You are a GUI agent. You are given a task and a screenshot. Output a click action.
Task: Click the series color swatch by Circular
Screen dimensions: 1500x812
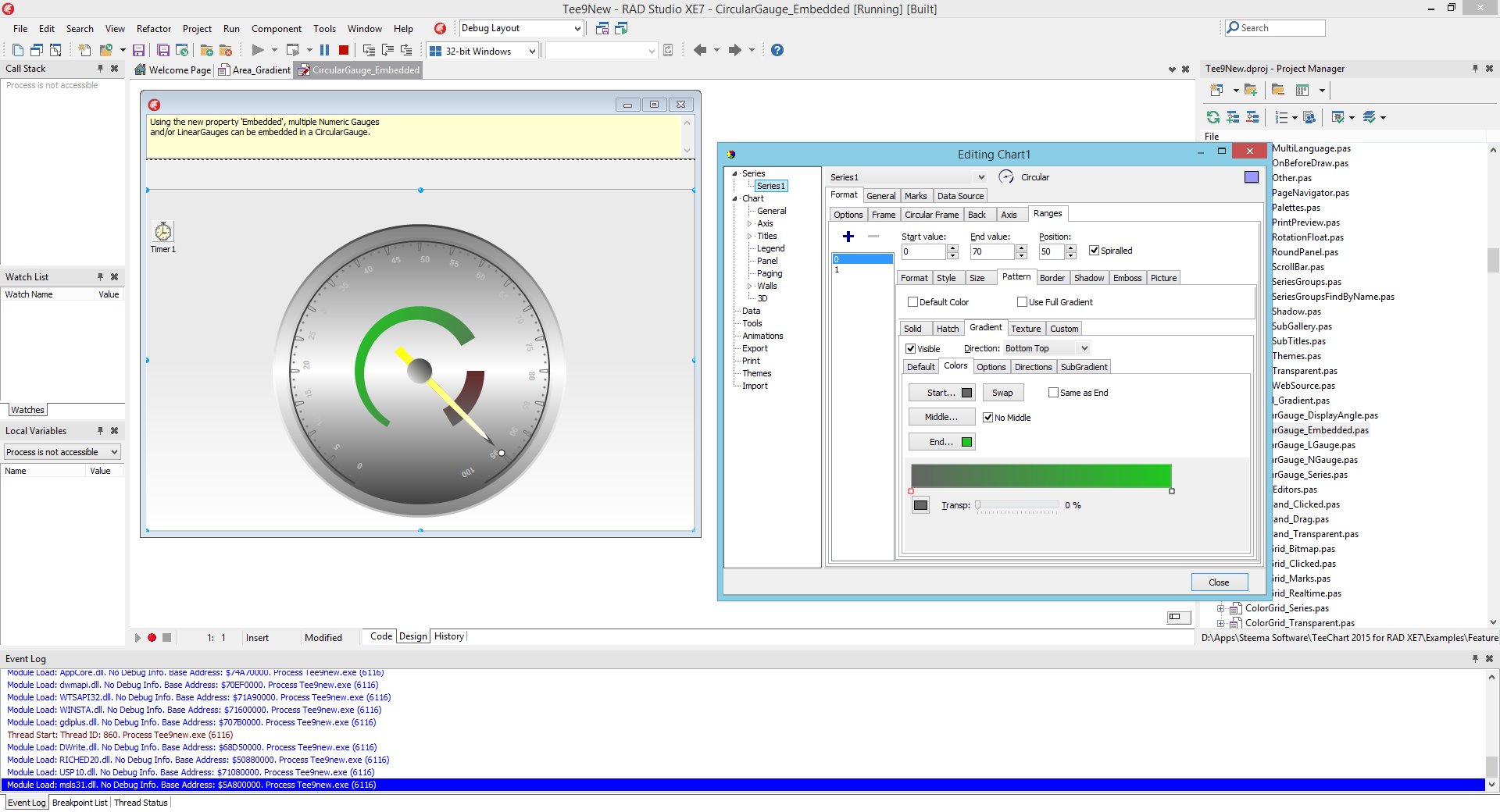tap(1252, 177)
